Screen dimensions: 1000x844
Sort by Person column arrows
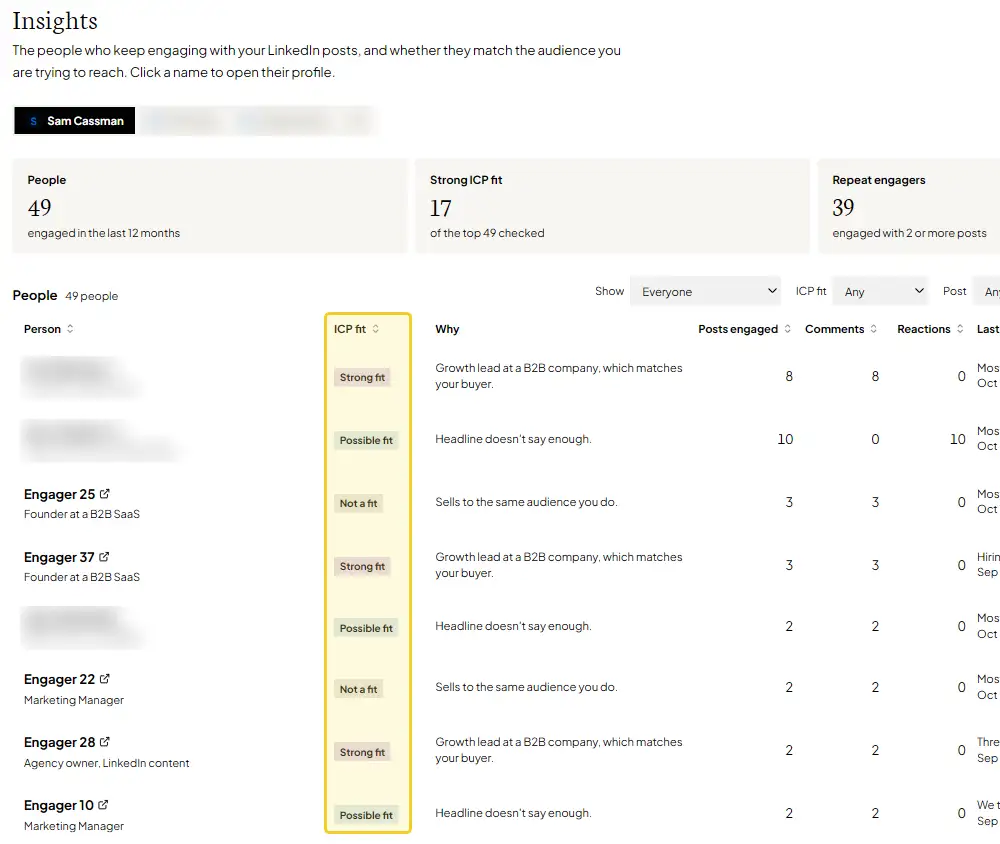70,329
